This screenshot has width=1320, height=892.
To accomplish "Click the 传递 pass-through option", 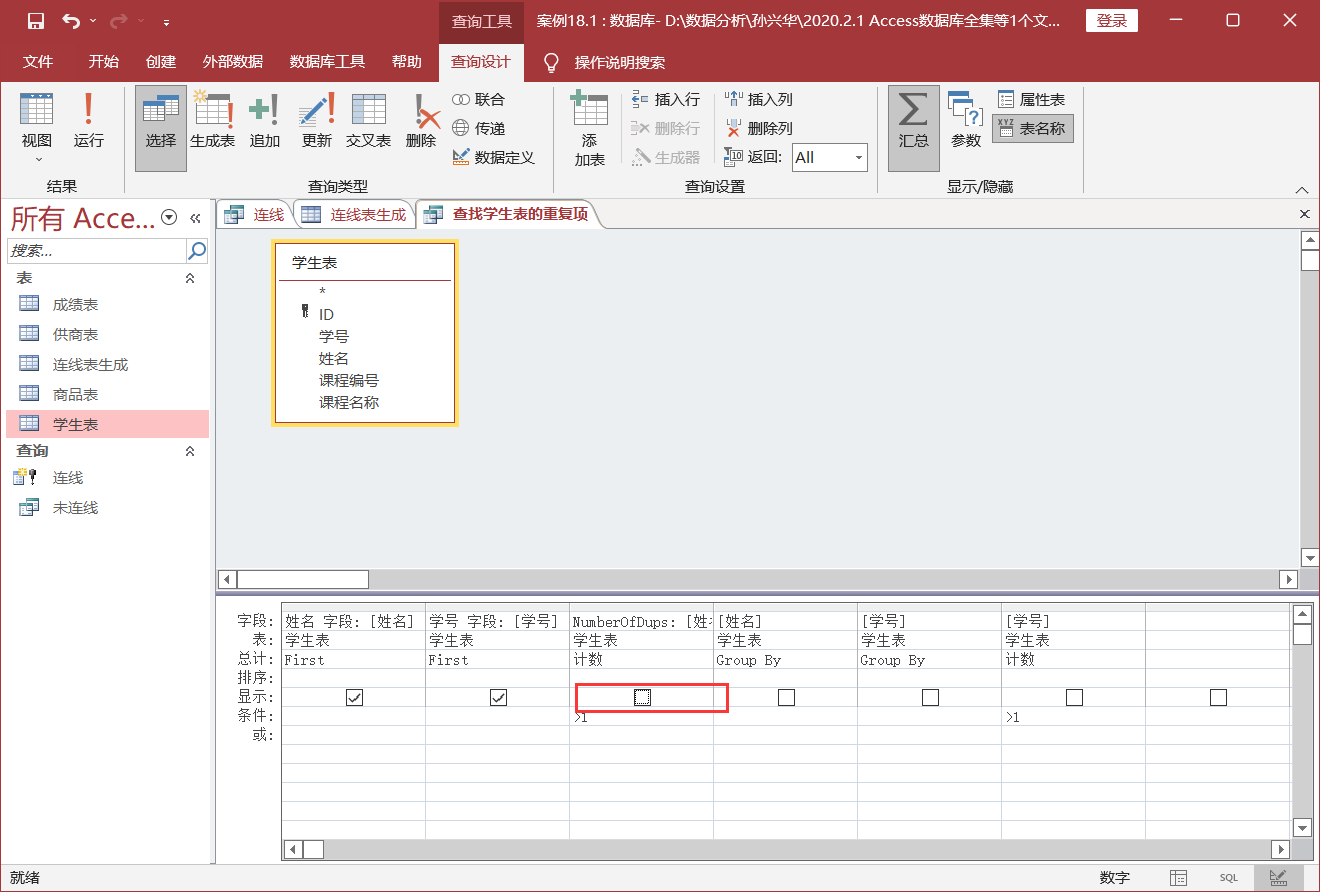I will pyautogui.click(x=479, y=128).
